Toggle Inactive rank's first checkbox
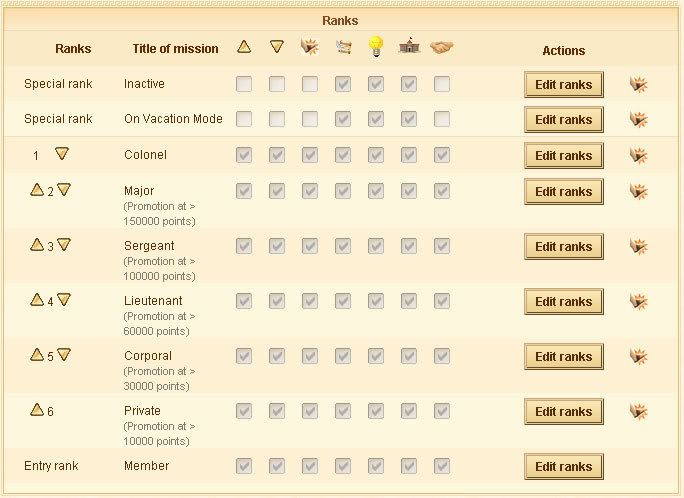684x498 pixels. [244, 84]
